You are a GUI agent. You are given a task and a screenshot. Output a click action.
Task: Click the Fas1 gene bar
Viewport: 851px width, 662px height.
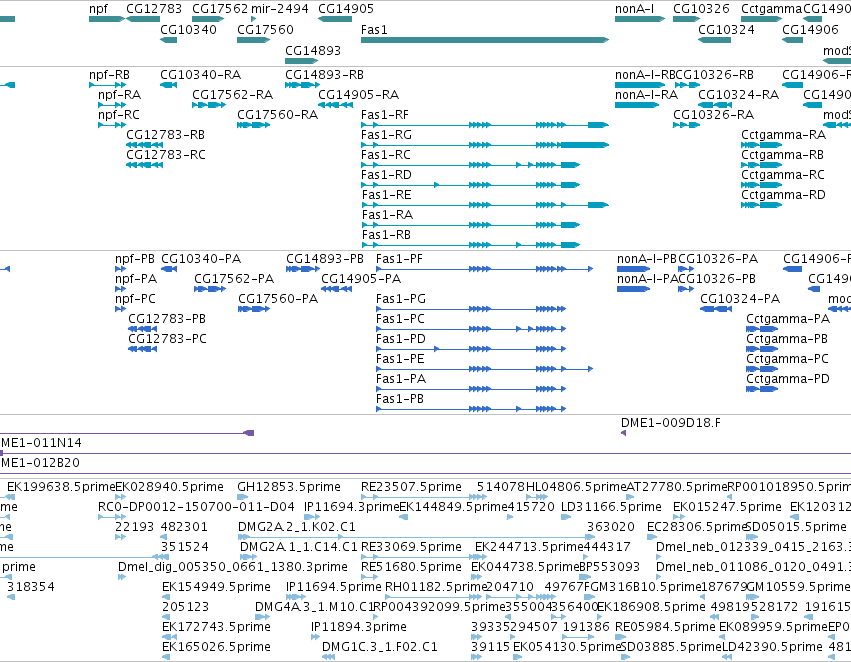(x=485, y=40)
